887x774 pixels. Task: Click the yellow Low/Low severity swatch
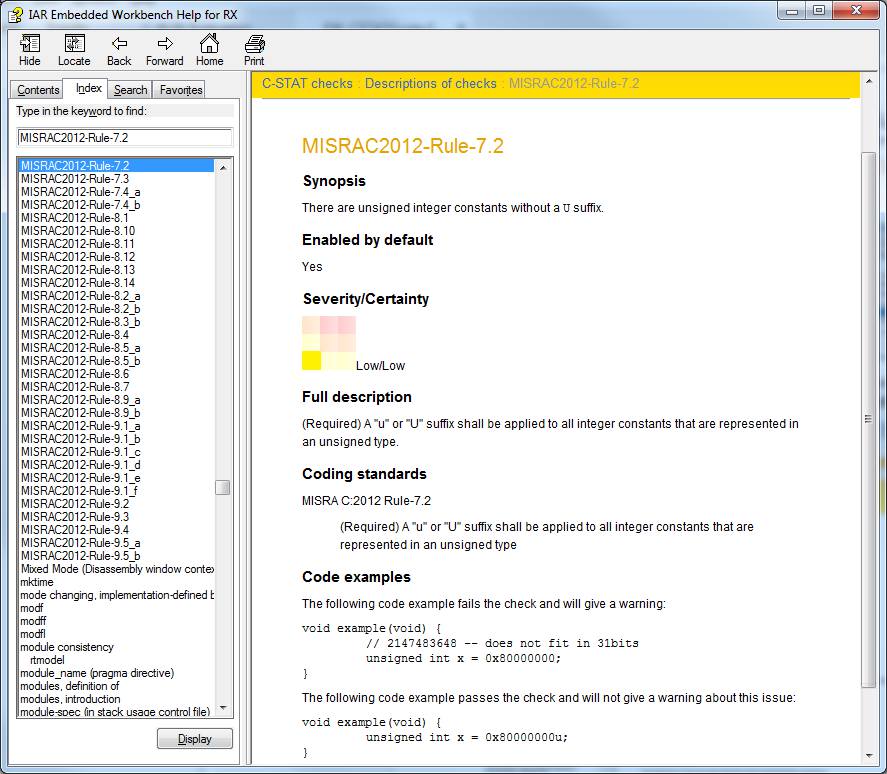tap(311, 361)
